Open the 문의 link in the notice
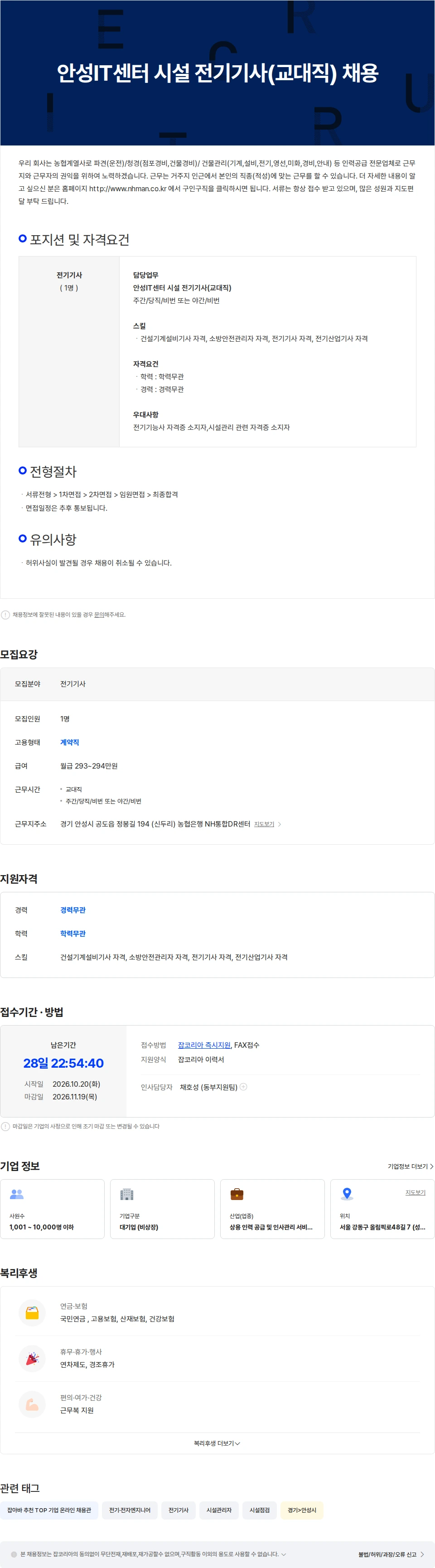This screenshot has width=435, height=1568. pos(99,615)
